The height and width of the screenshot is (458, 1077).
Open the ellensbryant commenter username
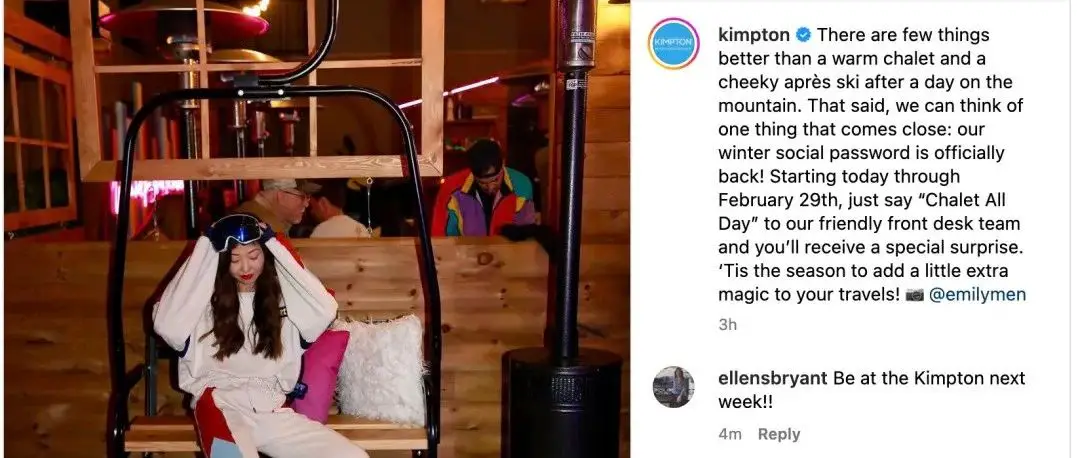(x=772, y=378)
